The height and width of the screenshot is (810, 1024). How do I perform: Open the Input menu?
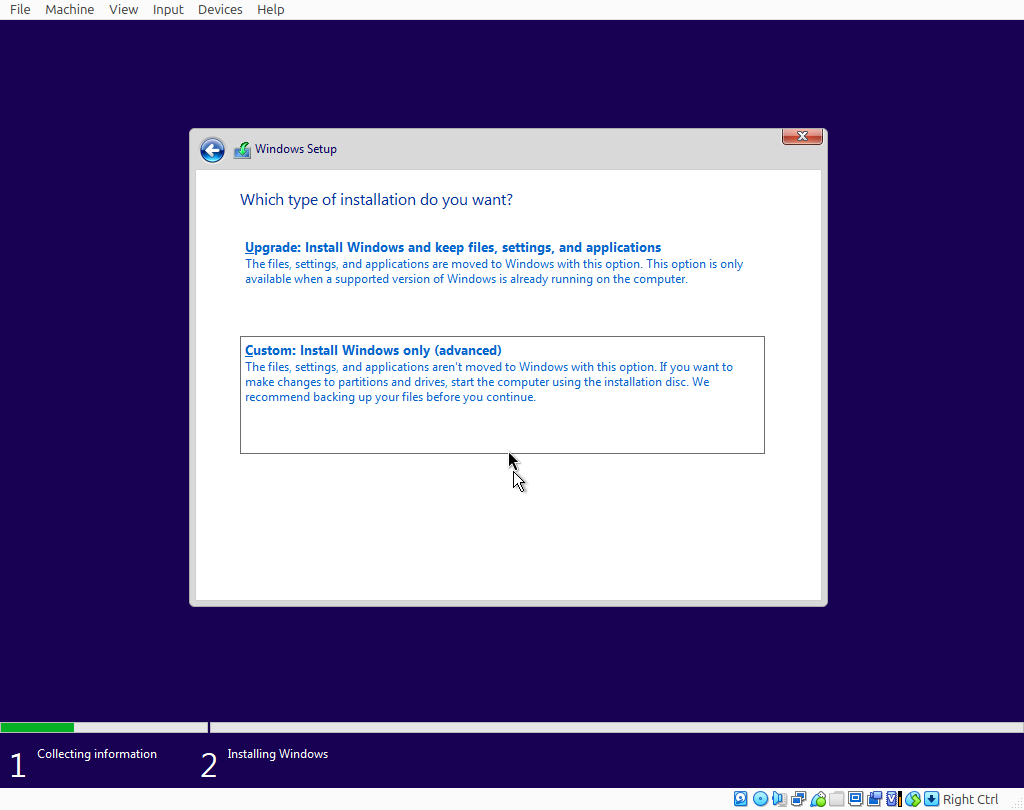pos(168,9)
